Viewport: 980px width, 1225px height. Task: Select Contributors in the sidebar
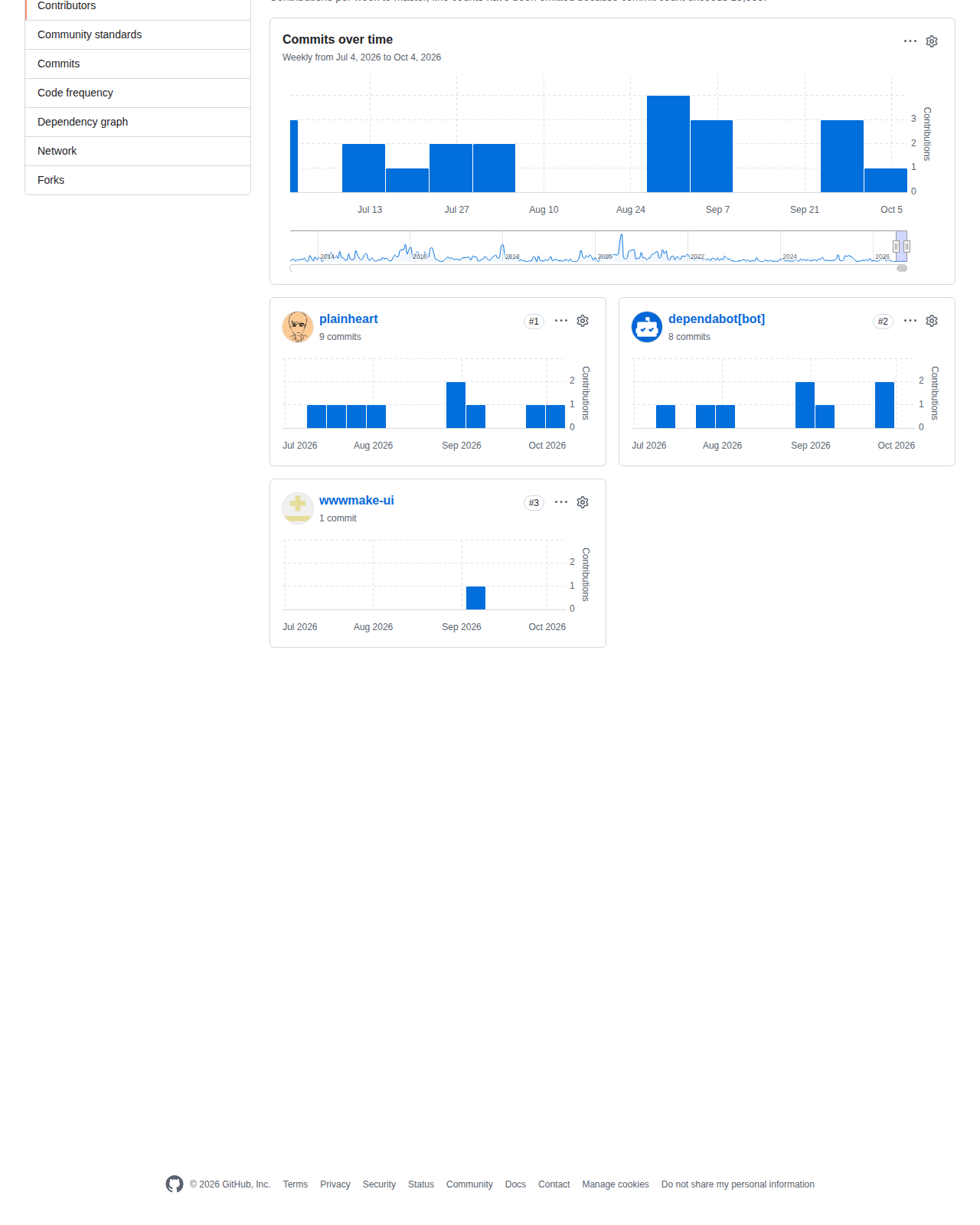(x=138, y=8)
